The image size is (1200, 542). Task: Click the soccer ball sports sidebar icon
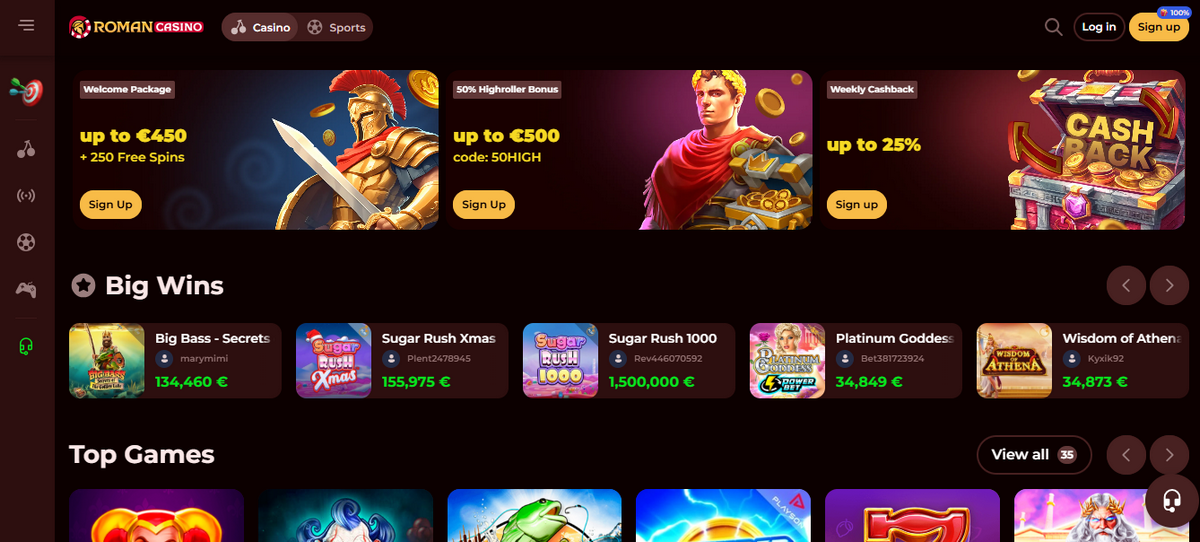pos(26,242)
